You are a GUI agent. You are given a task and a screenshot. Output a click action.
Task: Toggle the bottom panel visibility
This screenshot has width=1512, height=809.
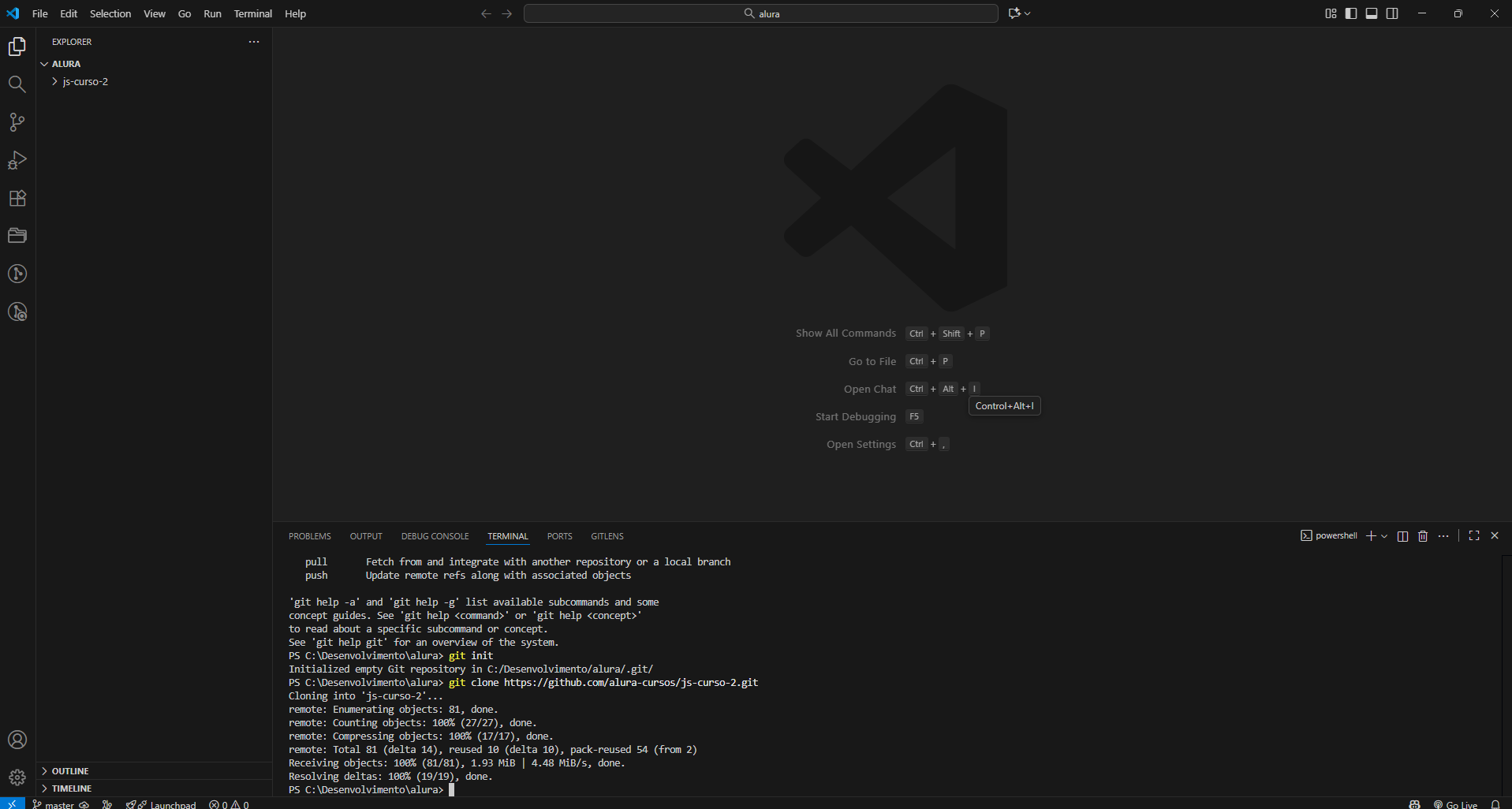pyautogui.click(x=1372, y=13)
